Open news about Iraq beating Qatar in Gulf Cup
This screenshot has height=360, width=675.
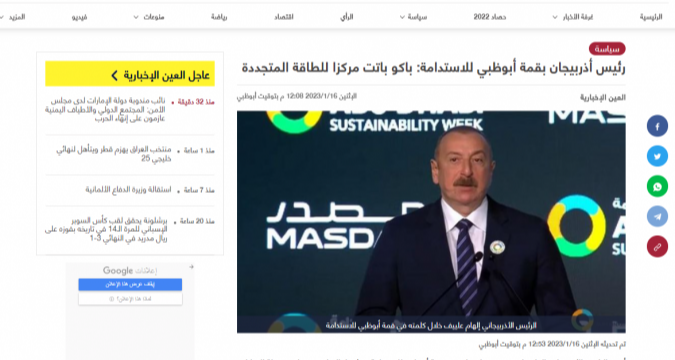pyautogui.click(x=114, y=154)
